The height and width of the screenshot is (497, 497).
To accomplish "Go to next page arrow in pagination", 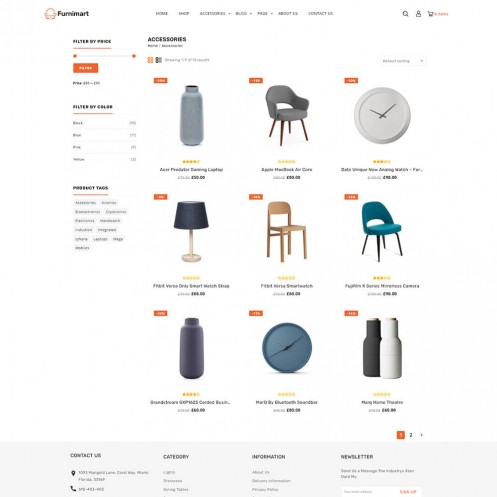I will click(421, 435).
